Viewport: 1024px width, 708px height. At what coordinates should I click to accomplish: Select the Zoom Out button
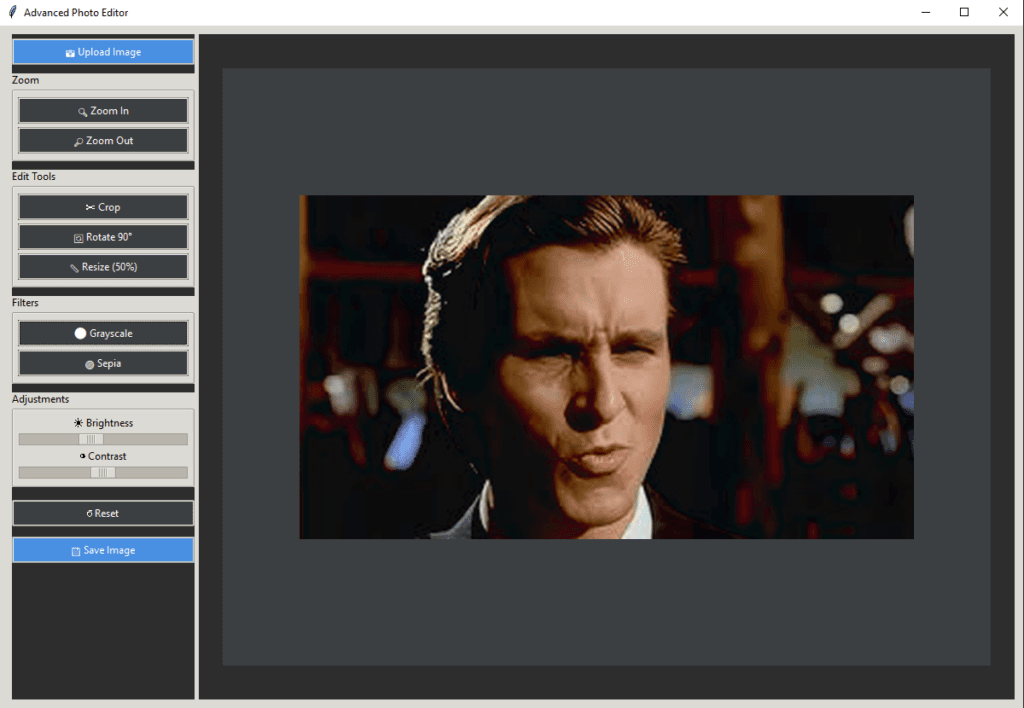pos(103,140)
